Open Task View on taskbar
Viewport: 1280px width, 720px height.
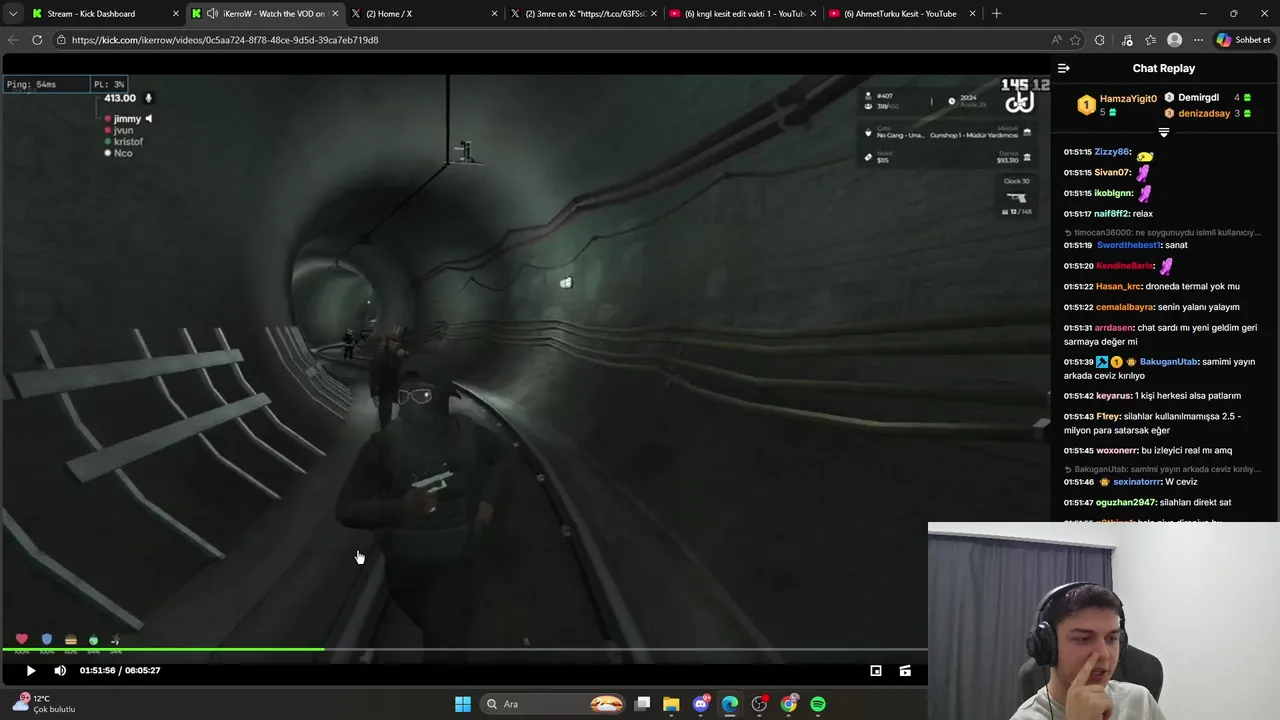[643, 704]
